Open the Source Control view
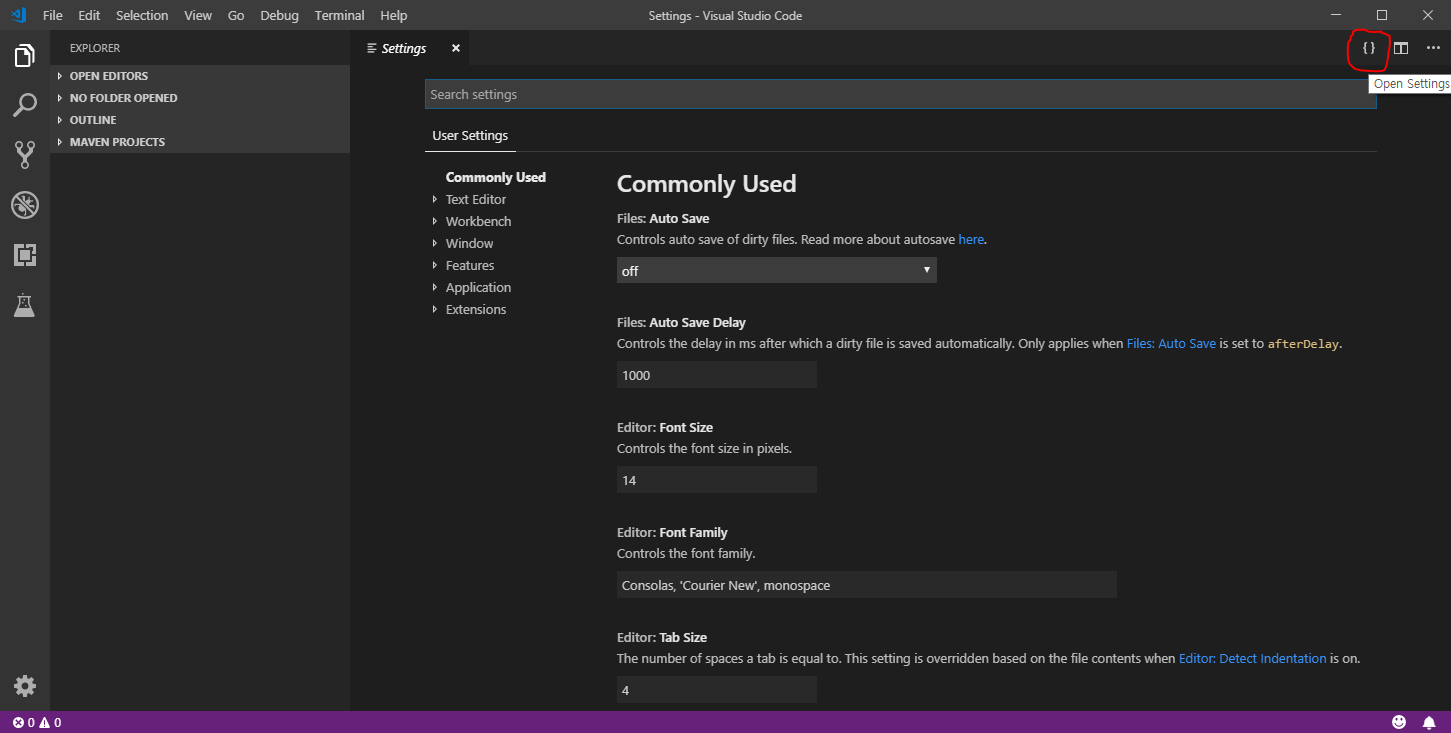This screenshot has height=733, width=1451. (x=25, y=155)
